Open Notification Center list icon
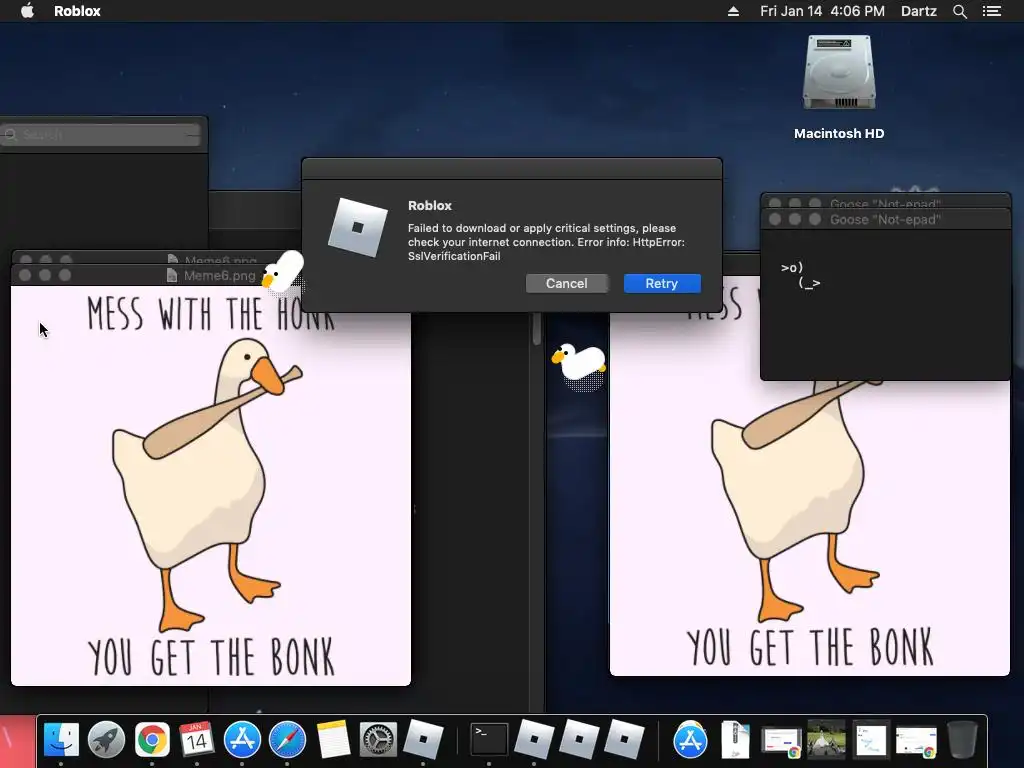1024x768 pixels. [991, 11]
